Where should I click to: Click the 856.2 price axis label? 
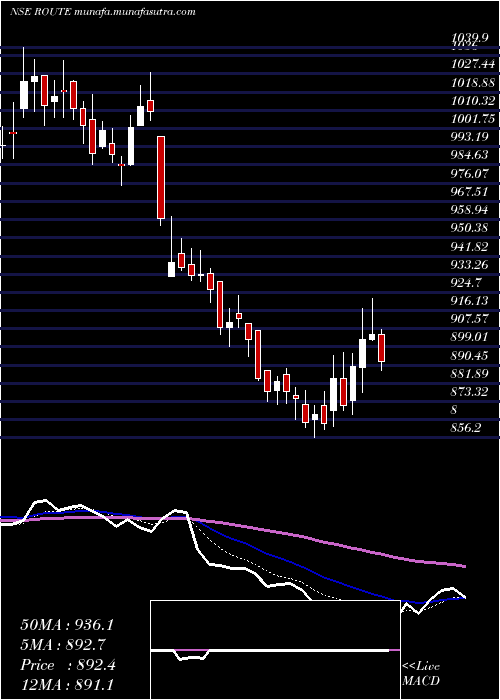click(x=467, y=428)
